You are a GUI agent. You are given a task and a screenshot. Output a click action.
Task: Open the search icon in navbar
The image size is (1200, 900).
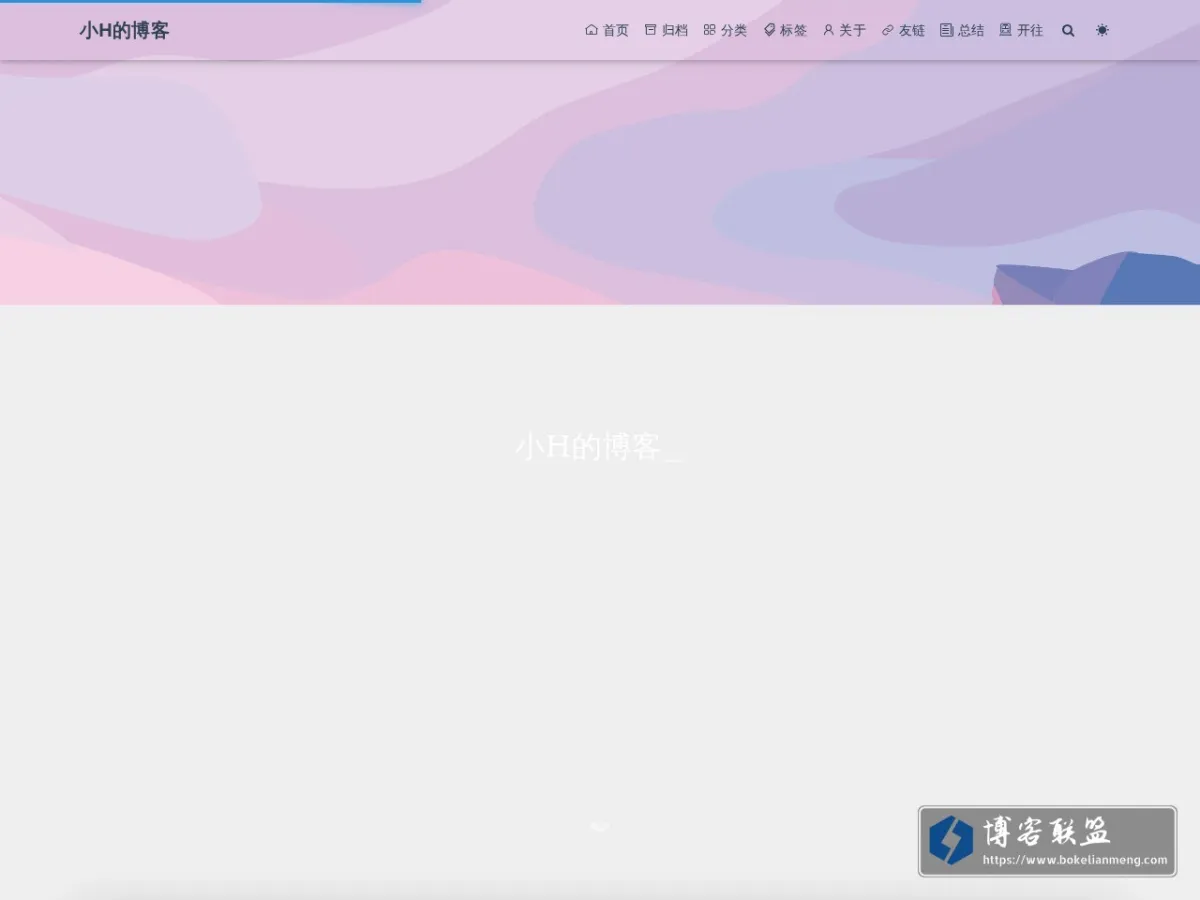(x=1068, y=31)
